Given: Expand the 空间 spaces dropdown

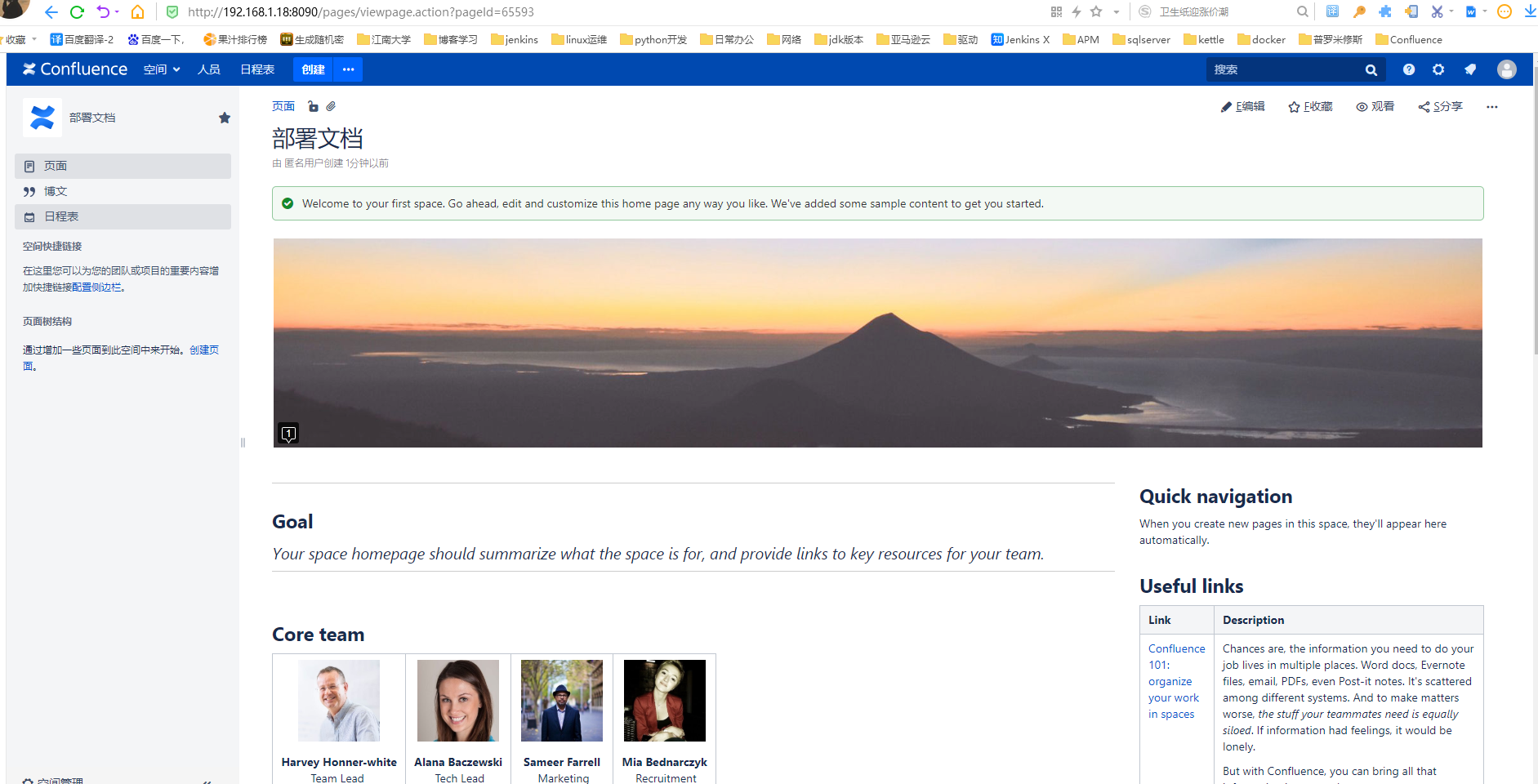Looking at the screenshot, I should pyautogui.click(x=162, y=69).
